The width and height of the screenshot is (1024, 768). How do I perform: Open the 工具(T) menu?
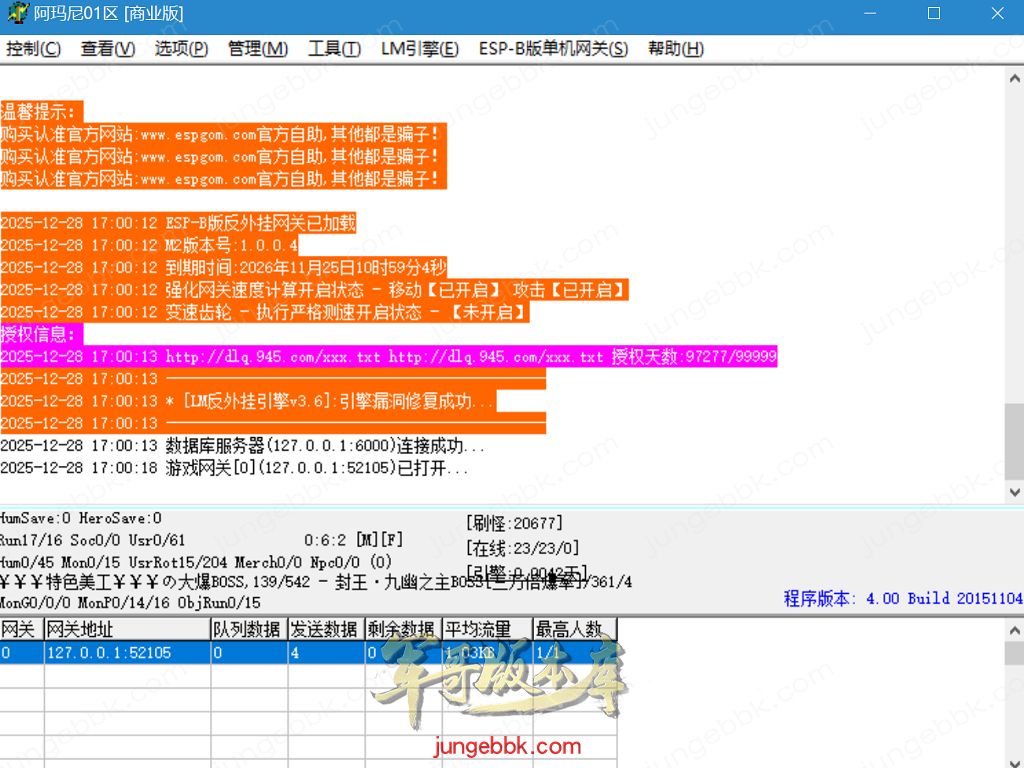pyautogui.click(x=334, y=49)
